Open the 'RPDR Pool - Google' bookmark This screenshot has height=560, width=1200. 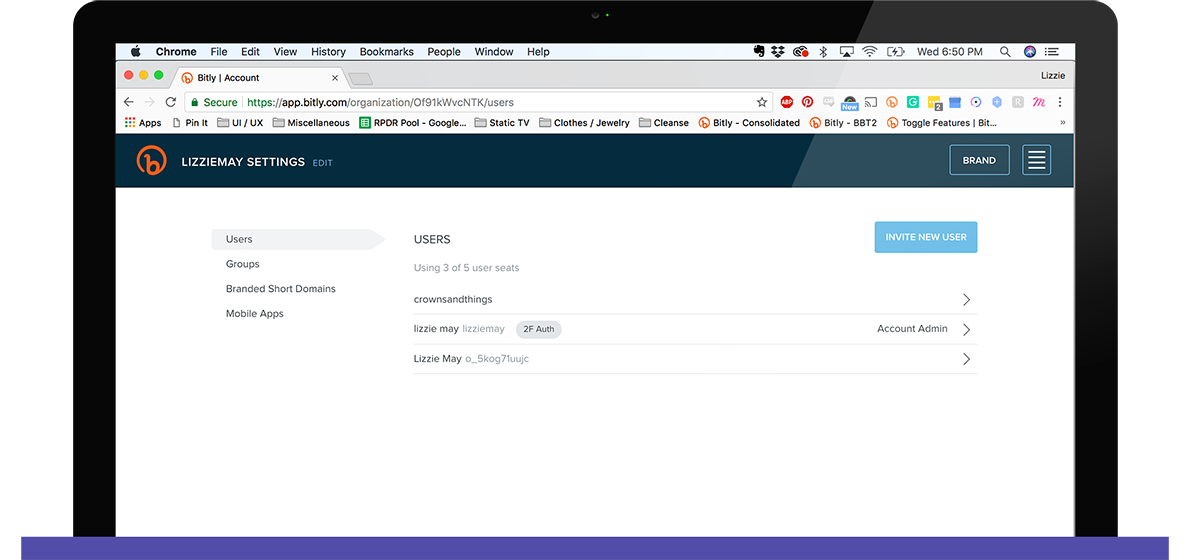(413, 123)
